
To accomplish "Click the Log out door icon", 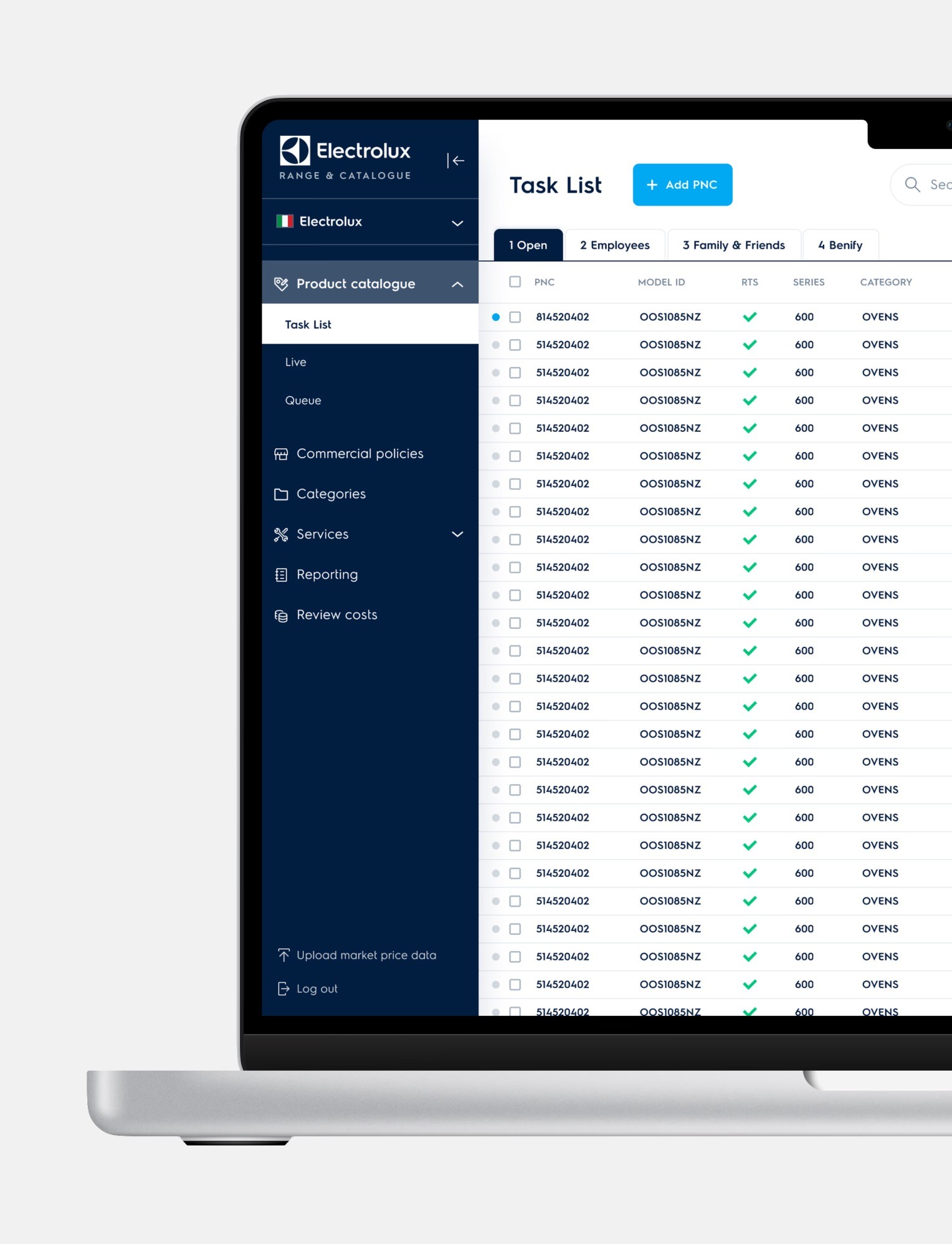I will [283, 988].
